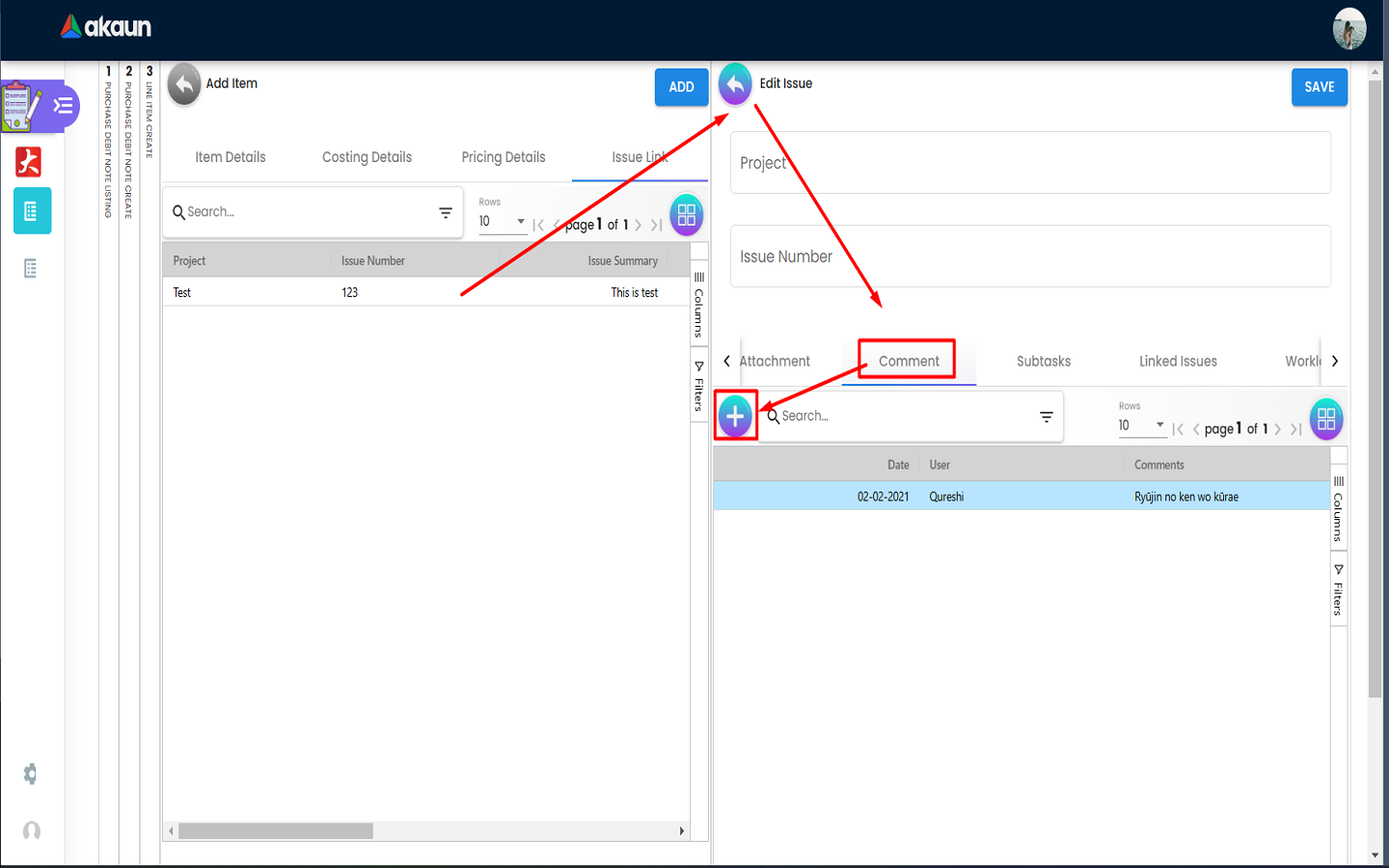The height and width of the screenshot is (868, 1389).
Task: Open the settings gear in the sidebar
Action: point(31,773)
